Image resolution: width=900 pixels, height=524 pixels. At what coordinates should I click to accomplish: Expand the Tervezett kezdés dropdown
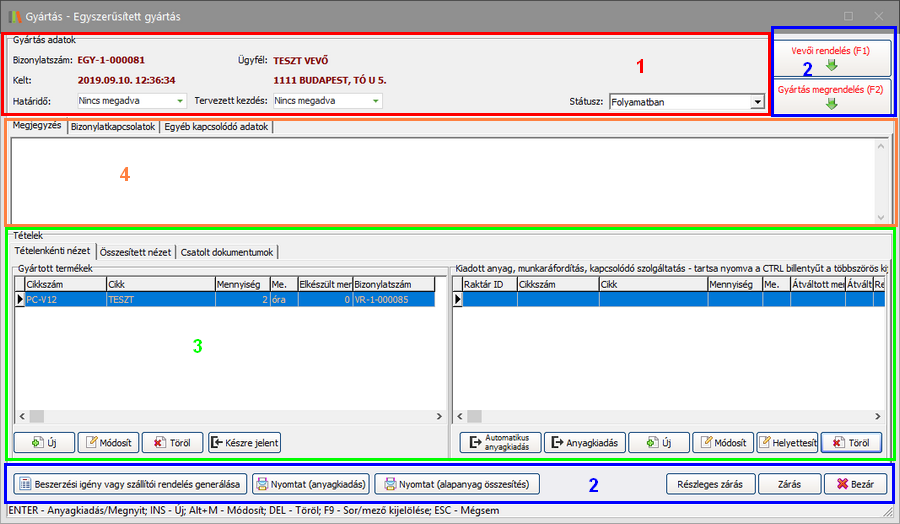375,101
